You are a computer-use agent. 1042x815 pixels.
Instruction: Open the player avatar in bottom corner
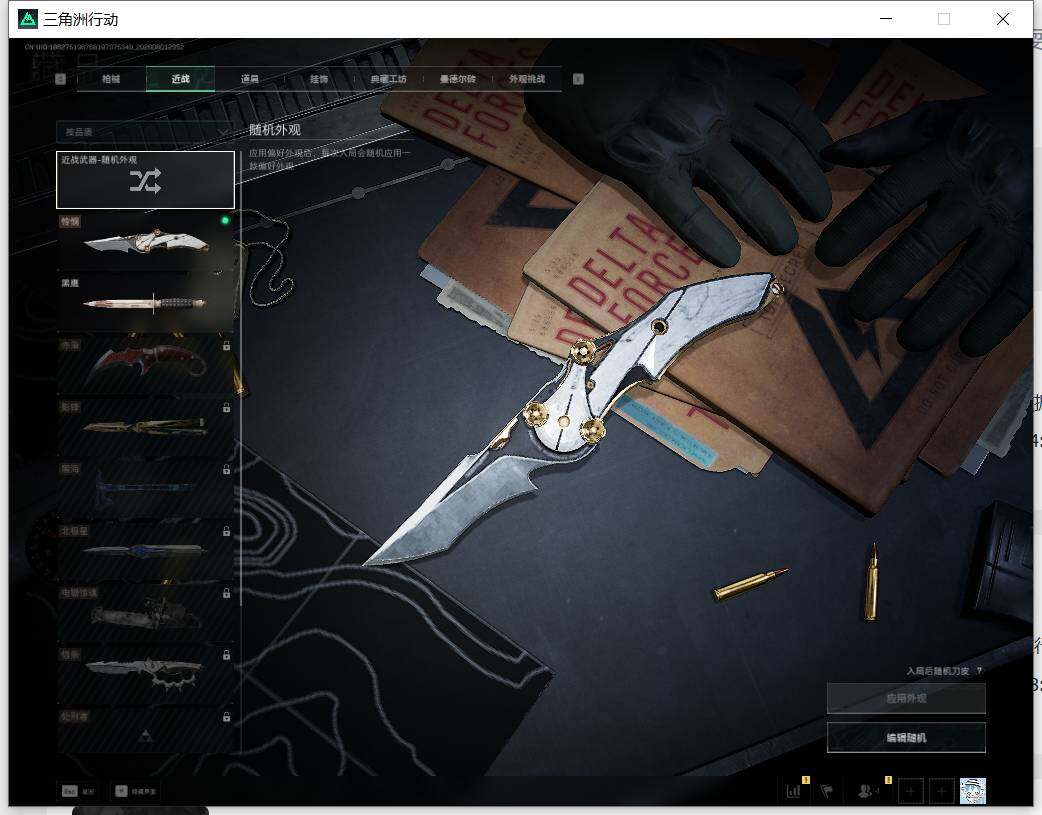pos(973,791)
